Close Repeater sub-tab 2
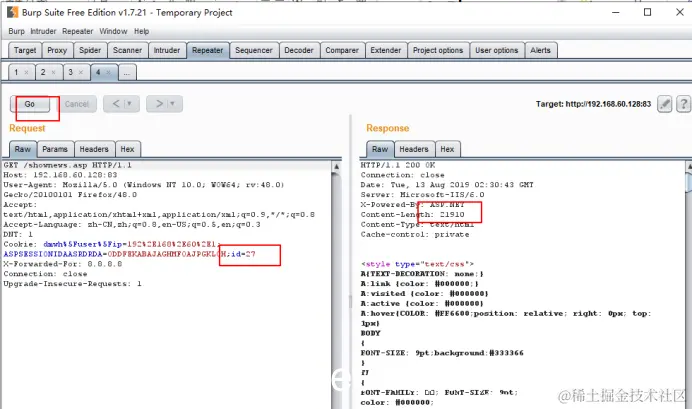Image resolution: width=692 pixels, height=409 pixels. coord(54,72)
